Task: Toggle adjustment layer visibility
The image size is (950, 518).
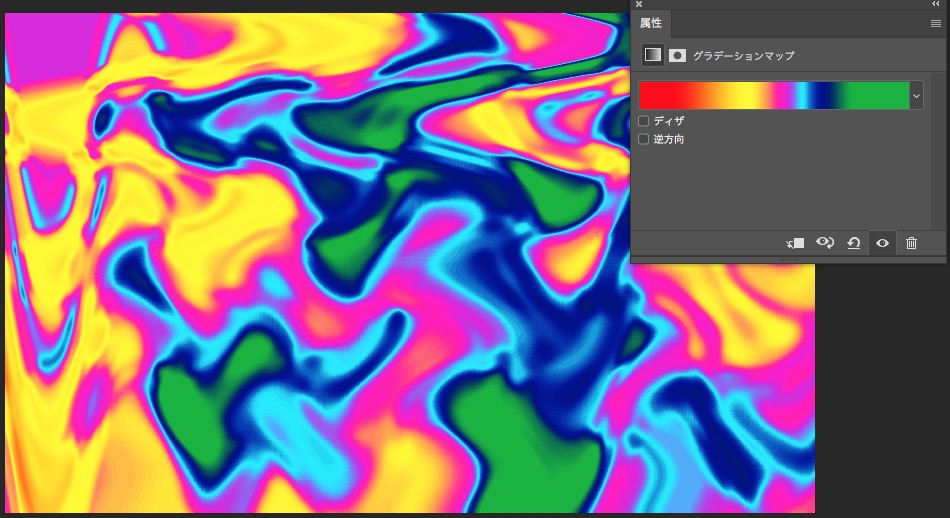Action: (x=882, y=243)
